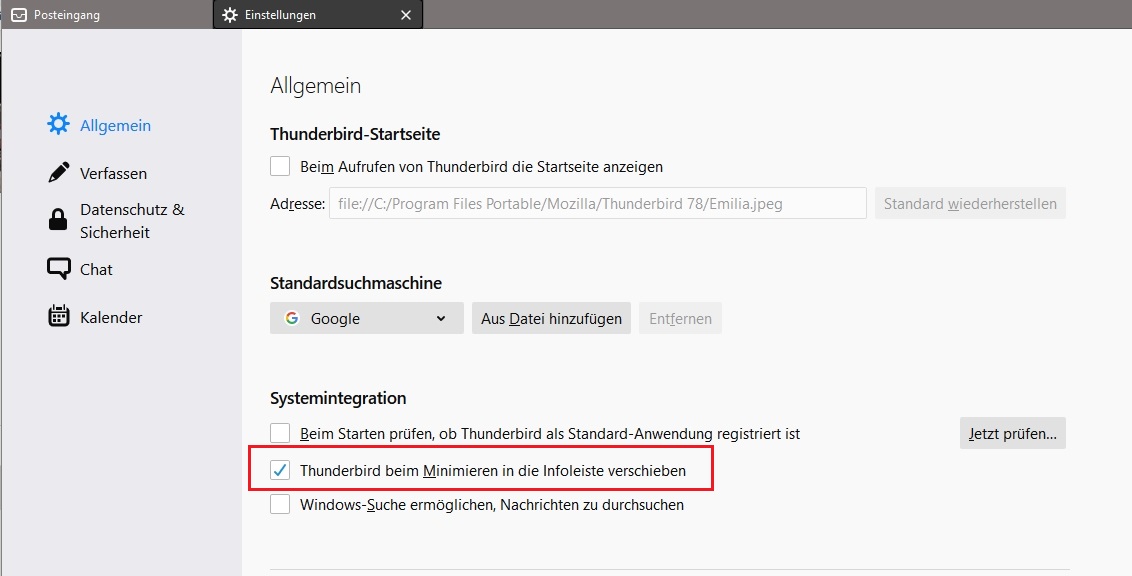
Task: Click the Datenschutz & Sicherheit lock icon
Action: (59, 220)
